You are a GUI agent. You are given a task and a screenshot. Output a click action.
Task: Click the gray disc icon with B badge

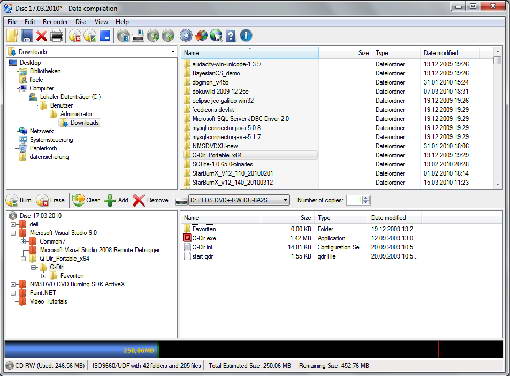click(x=123, y=36)
